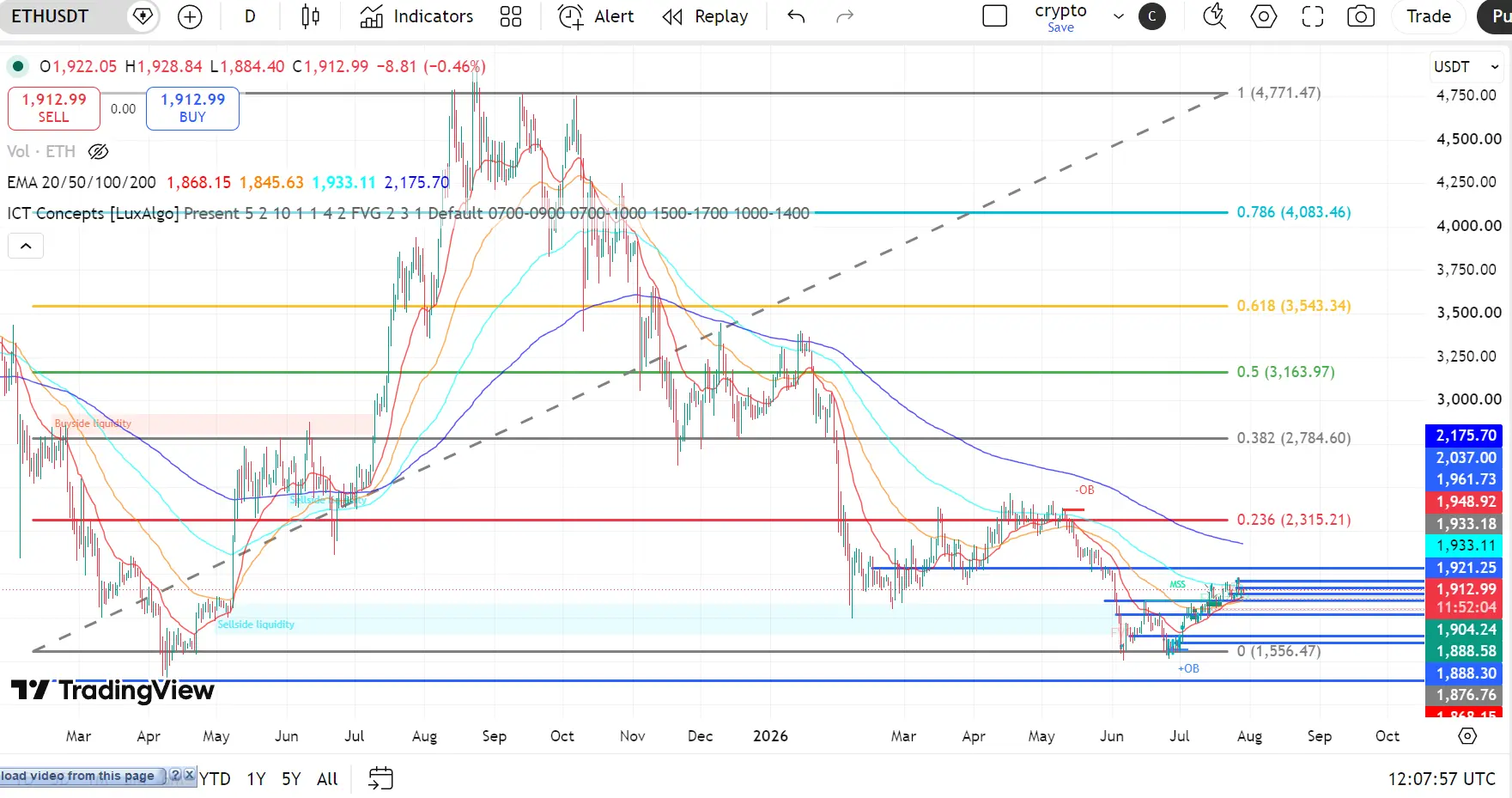This screenshot has height=798, width=1512.
Task: Open the price scale settings gear
Action: [1467, 736]
